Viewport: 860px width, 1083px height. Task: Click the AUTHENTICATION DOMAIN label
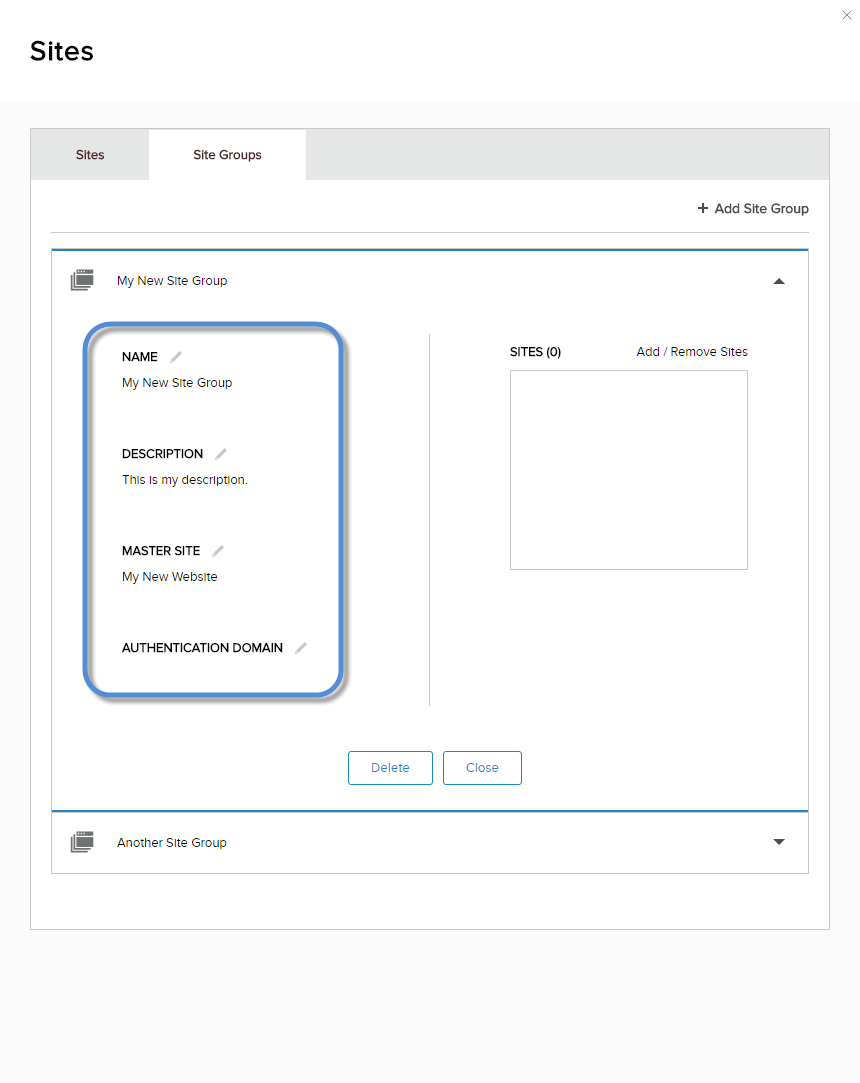pos(202,648)
